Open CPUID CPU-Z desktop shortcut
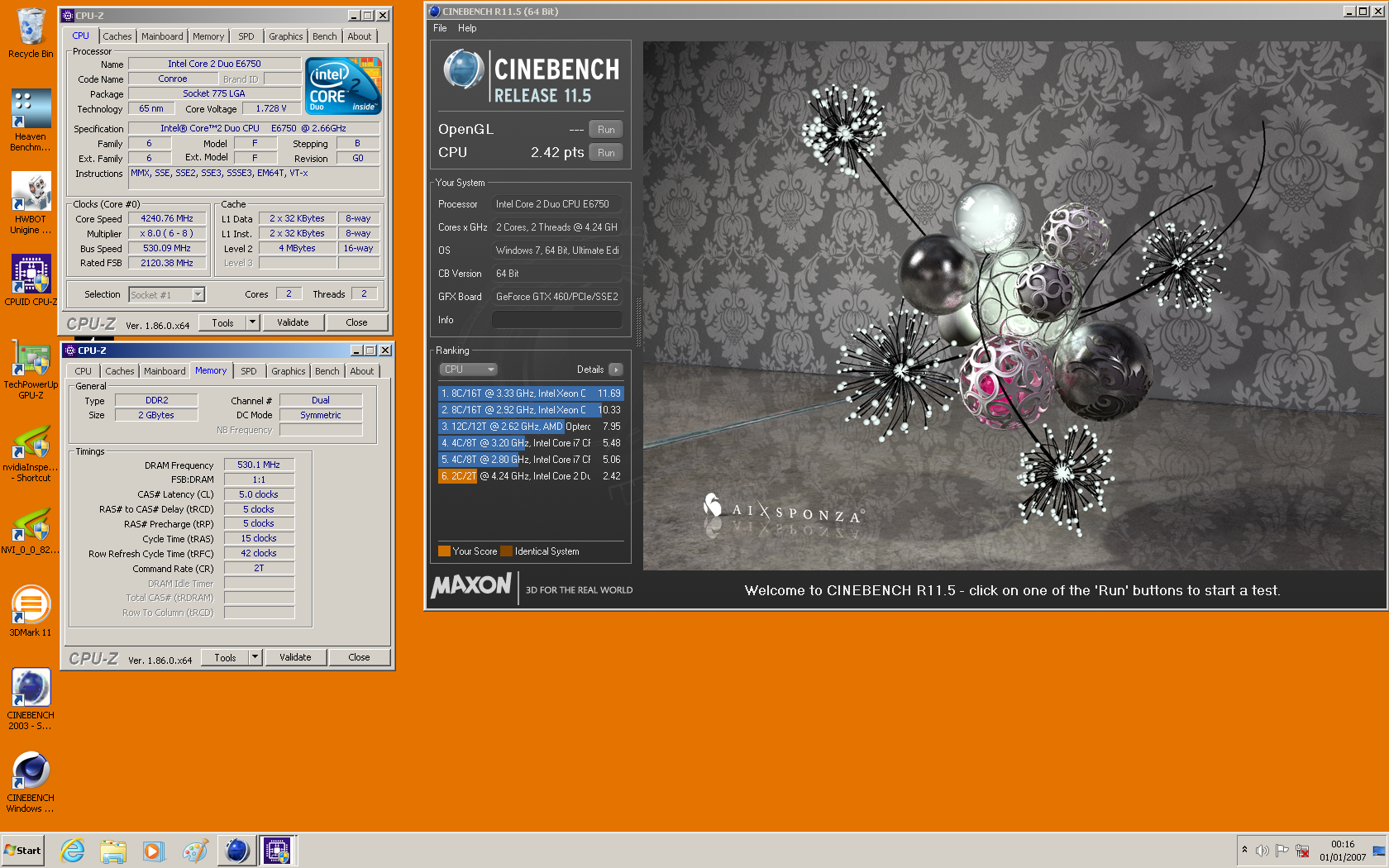Viewport: 1389px width, 868px height. pos(31,279)
